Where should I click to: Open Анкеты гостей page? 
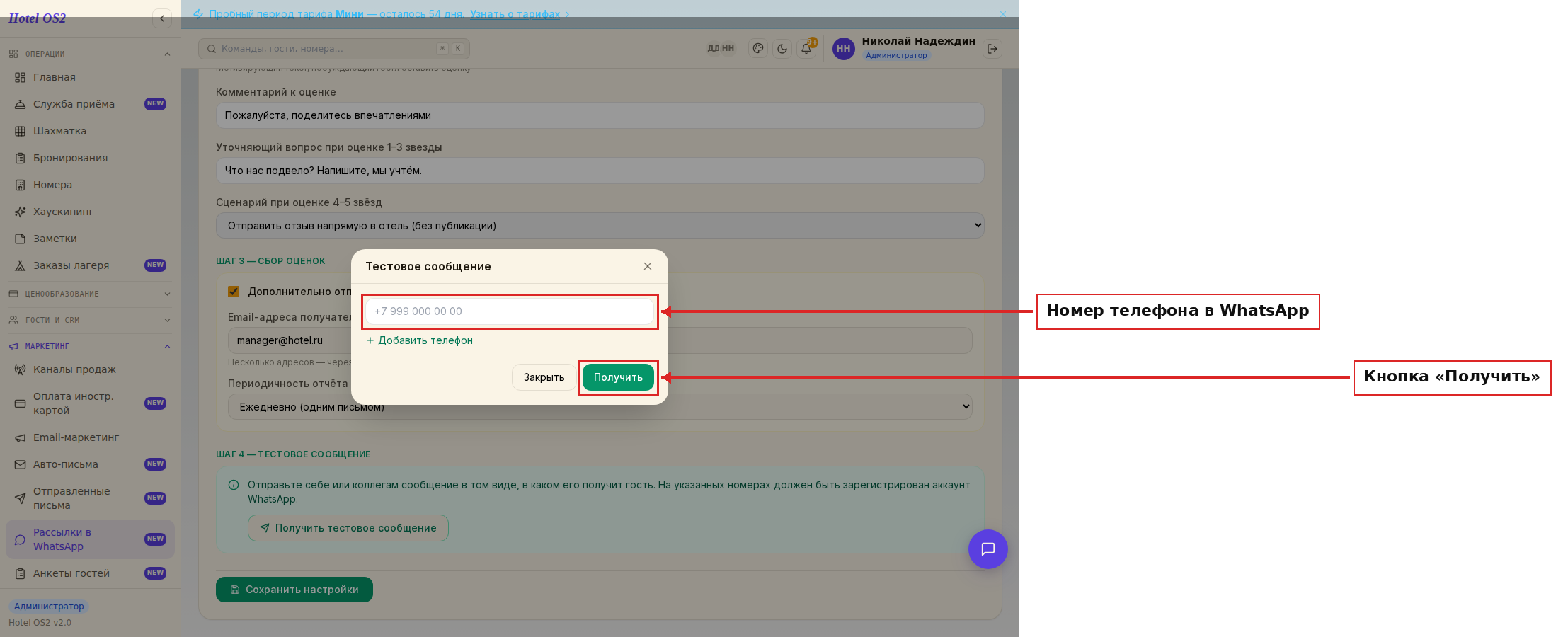(x=90, y=573)
